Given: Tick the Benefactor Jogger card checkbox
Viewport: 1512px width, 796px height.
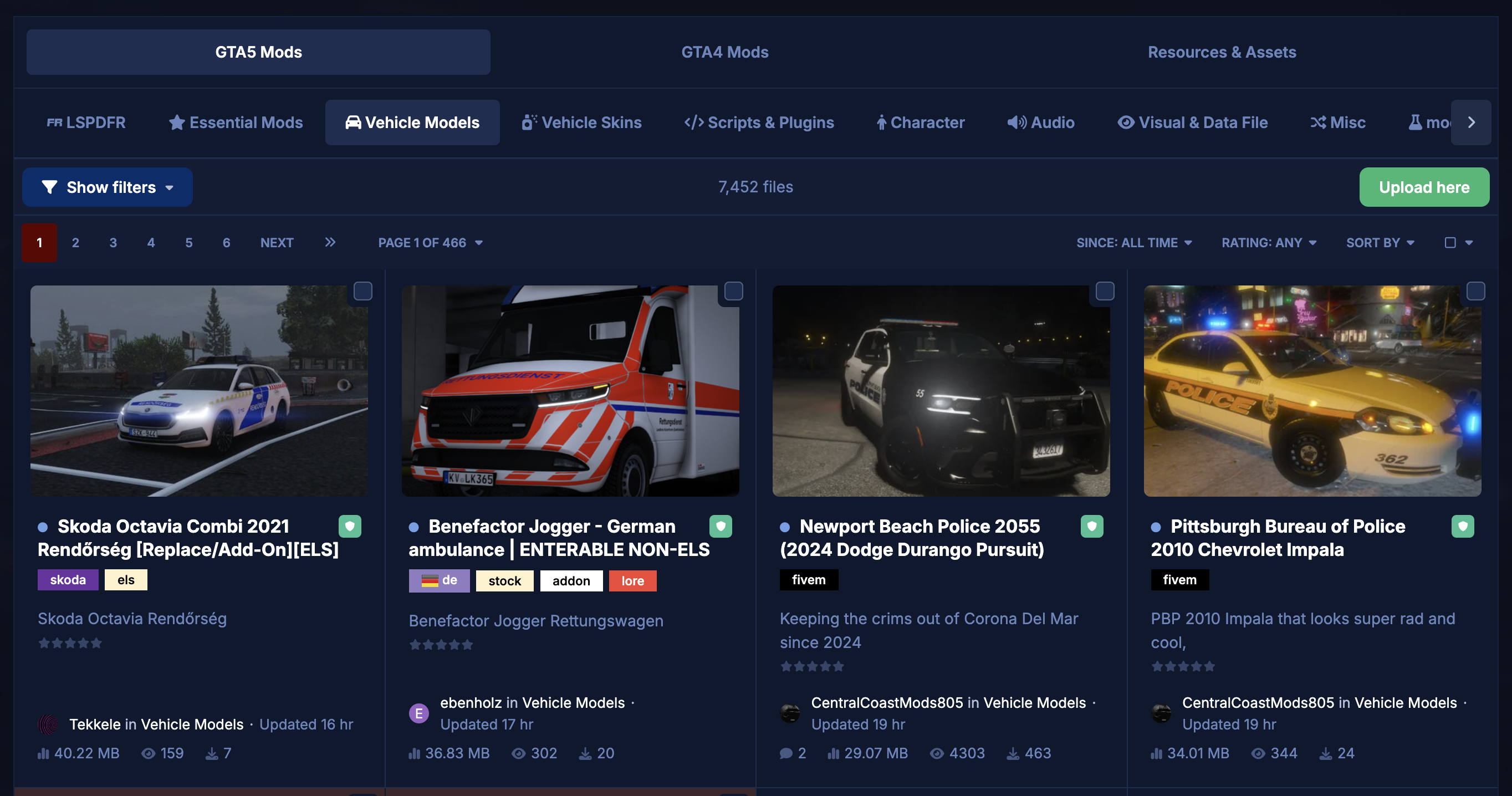Looking at the screenshot, I should (734, 291).
